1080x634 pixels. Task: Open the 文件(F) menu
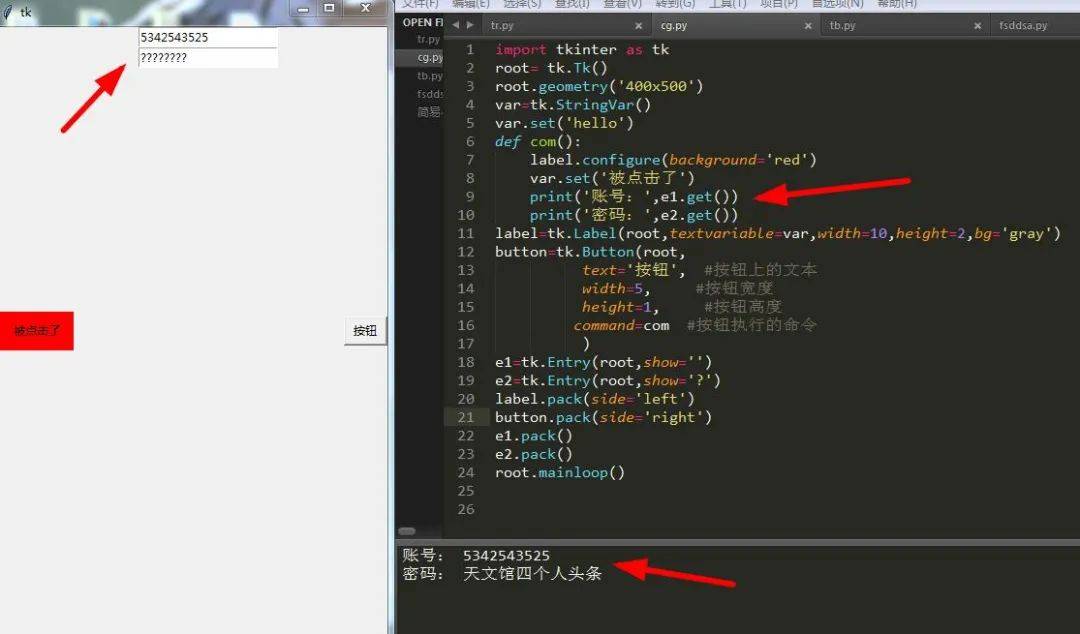(420, 4)
